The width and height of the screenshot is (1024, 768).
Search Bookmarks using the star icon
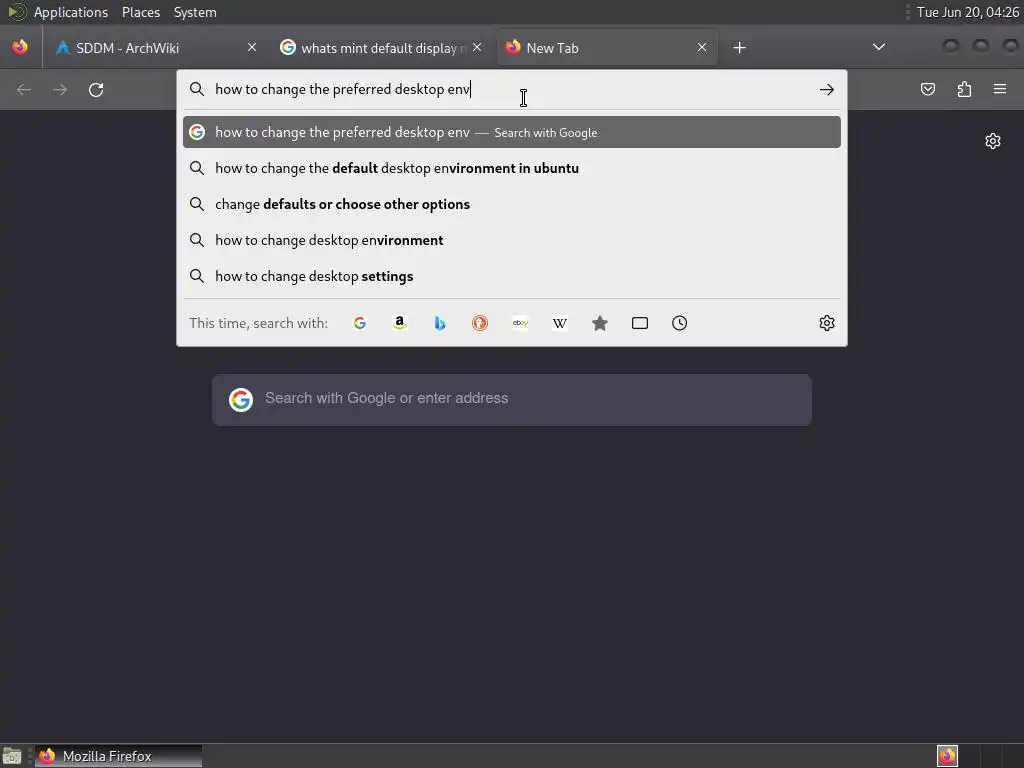click(600, 323)
